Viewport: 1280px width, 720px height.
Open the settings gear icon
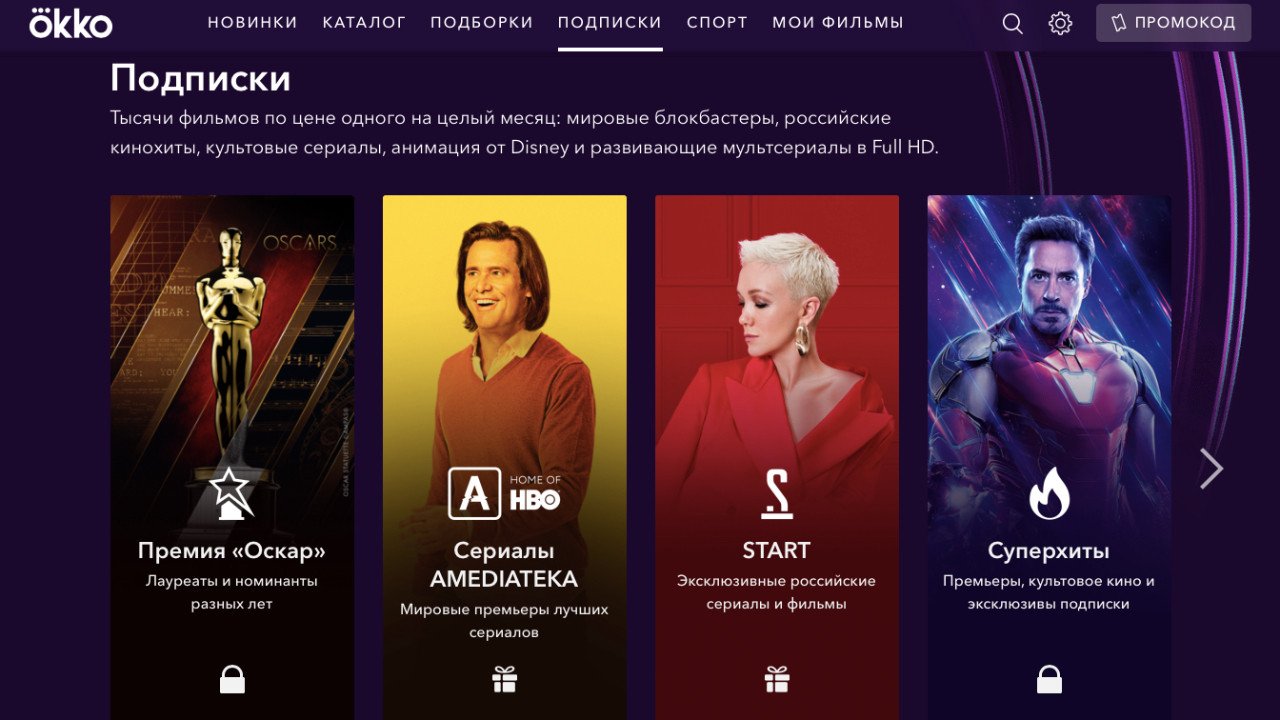click(1060, 23)
